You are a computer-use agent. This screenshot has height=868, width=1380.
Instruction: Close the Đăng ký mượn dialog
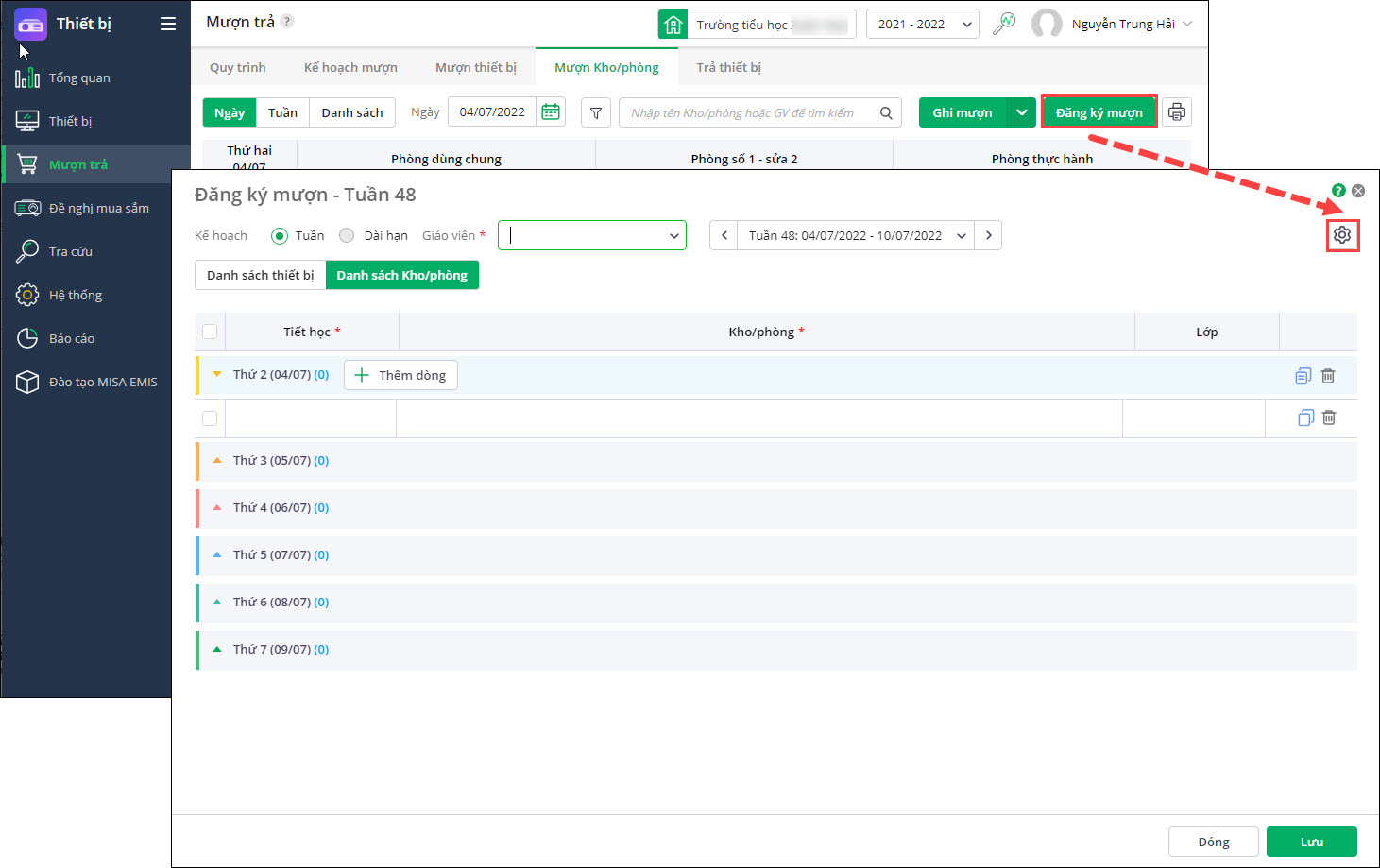pyautogui.click(x=1358, y=191)
